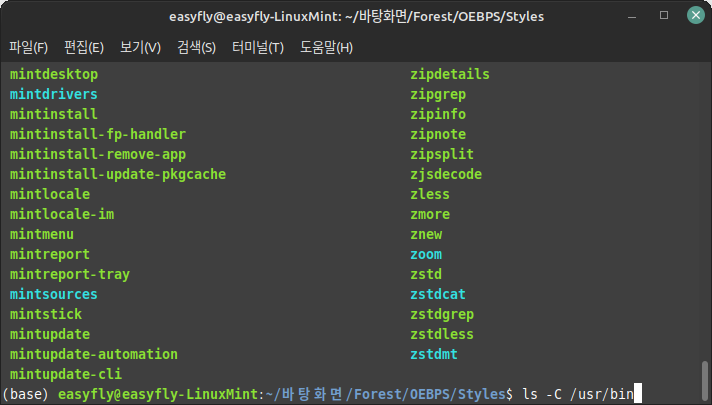Click the text mintreport-tray

point(70,274)
